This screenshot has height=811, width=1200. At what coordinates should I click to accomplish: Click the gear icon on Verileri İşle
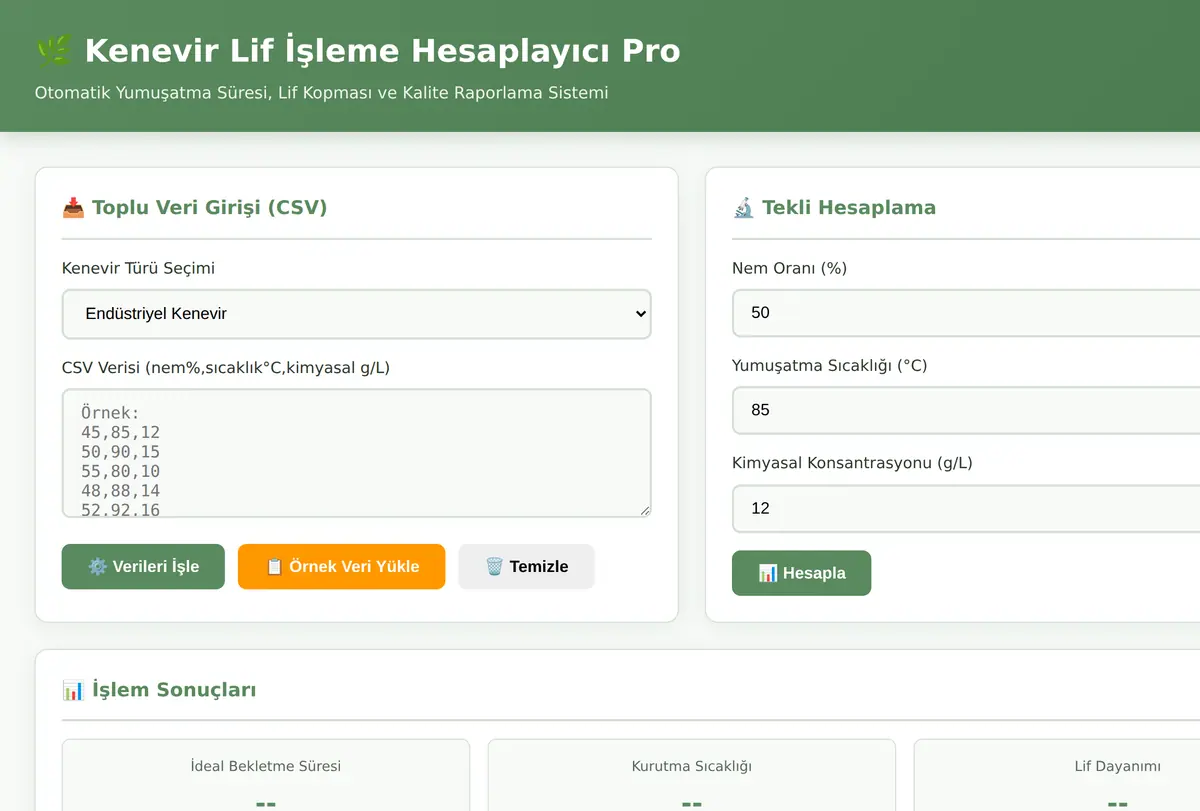(x=97, y=566)
